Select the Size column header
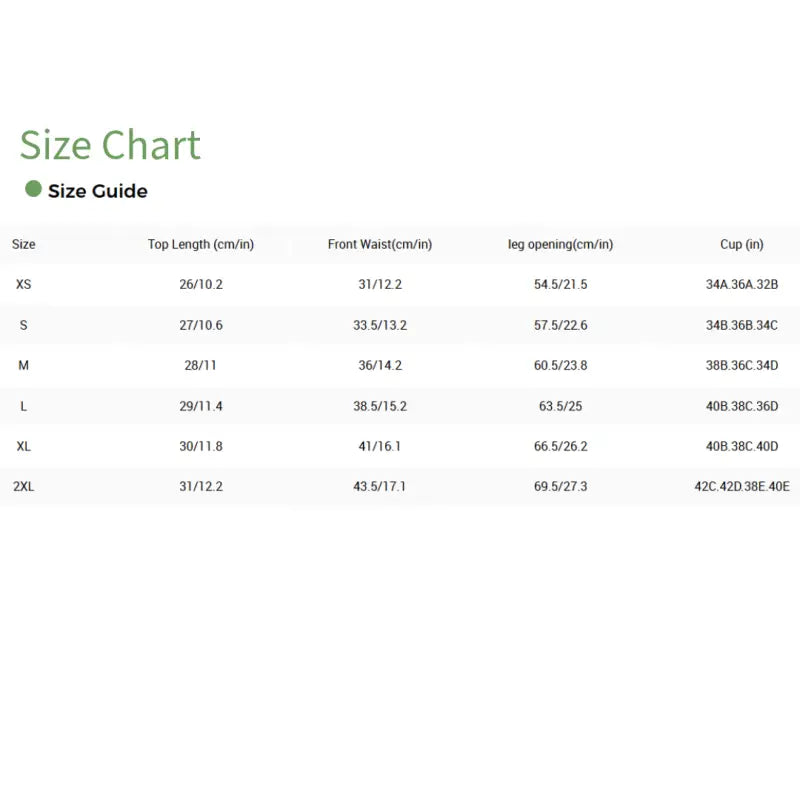This screenshot has width=800, height=800. (x=24, y=244)
